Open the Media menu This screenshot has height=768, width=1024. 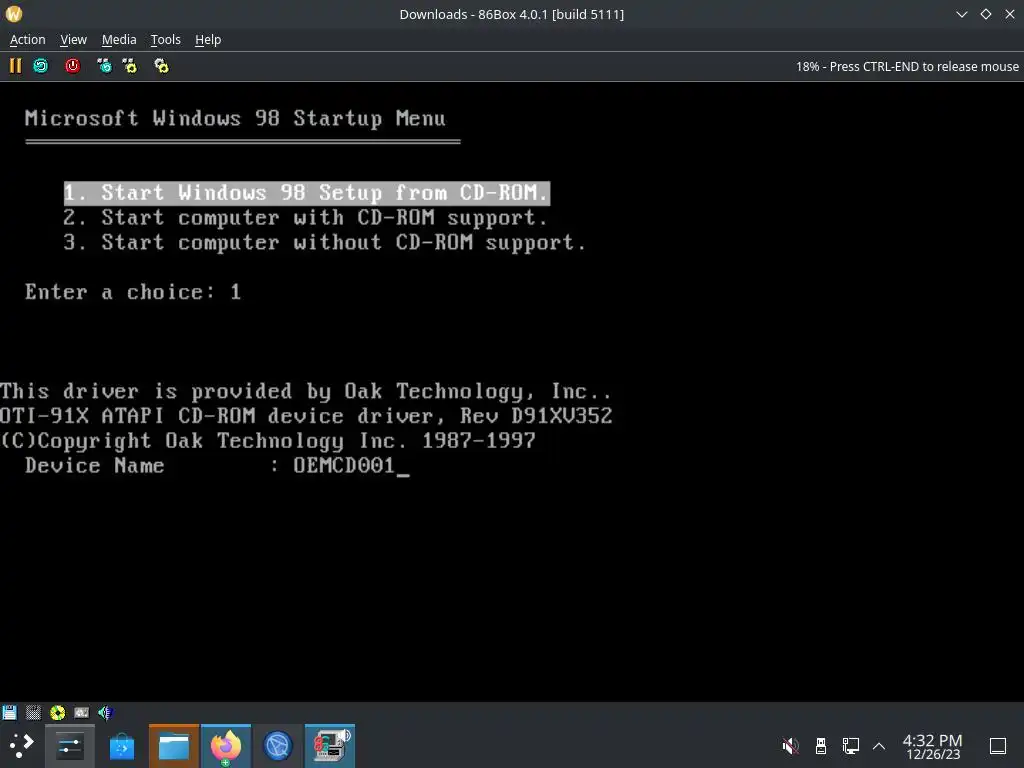pyautogui.click(x=119, y=40)
